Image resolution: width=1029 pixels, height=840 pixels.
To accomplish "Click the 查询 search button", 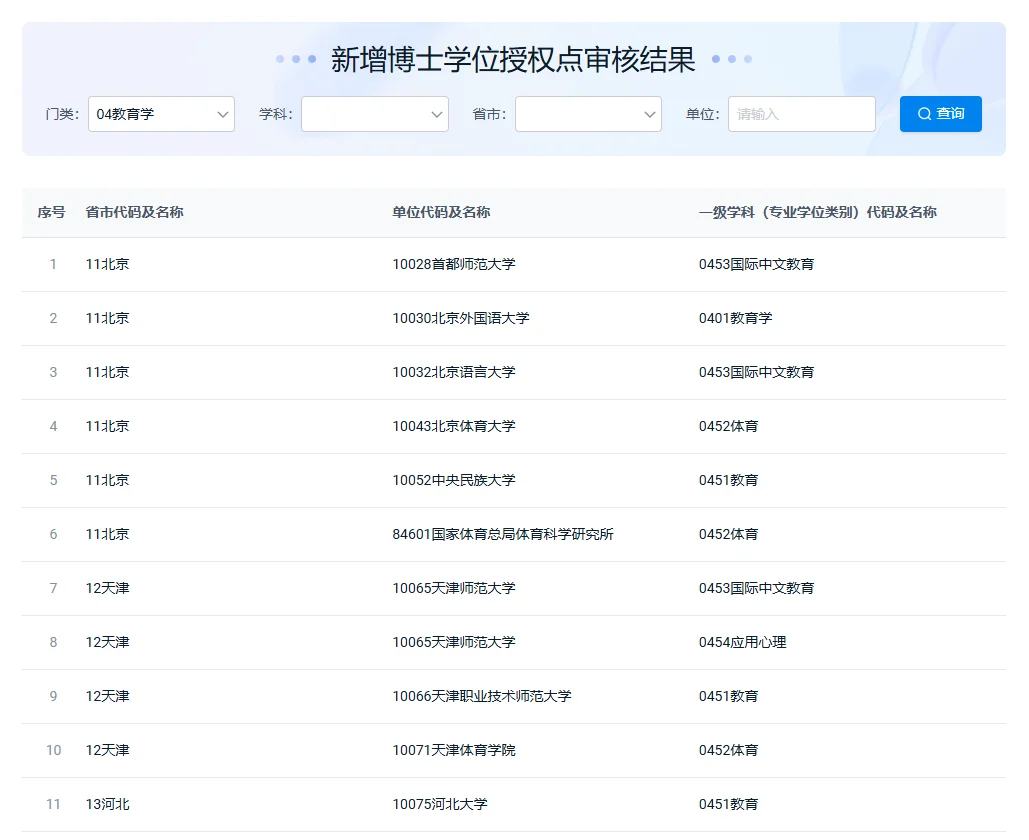I will (940, 114).
